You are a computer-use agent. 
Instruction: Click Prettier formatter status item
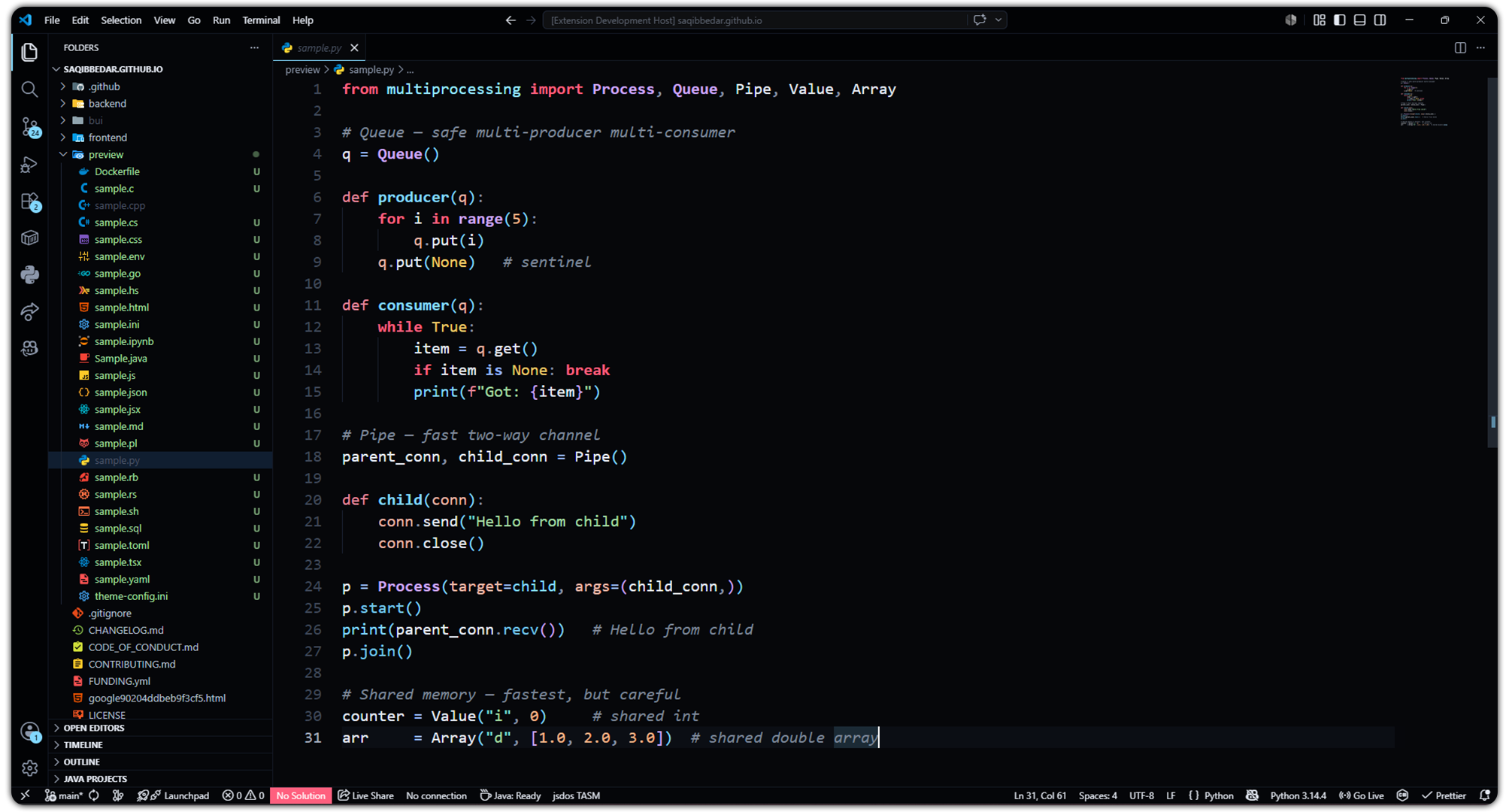point(1444,795)
